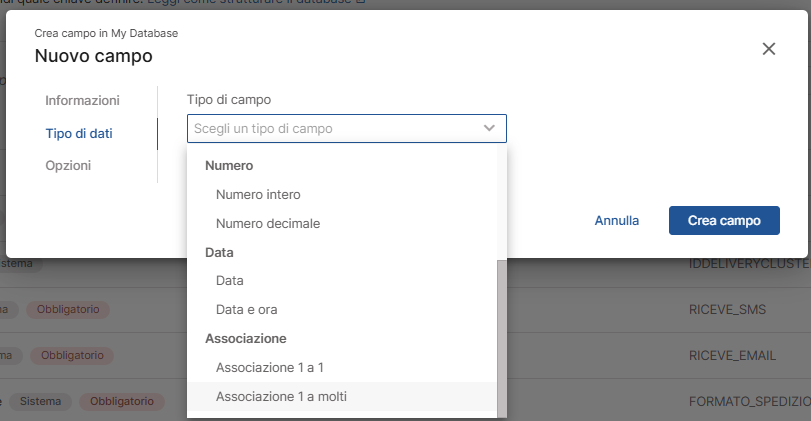Pick the Data option above Data e ora
Screen dimensions: 811x421
(230, 281)
